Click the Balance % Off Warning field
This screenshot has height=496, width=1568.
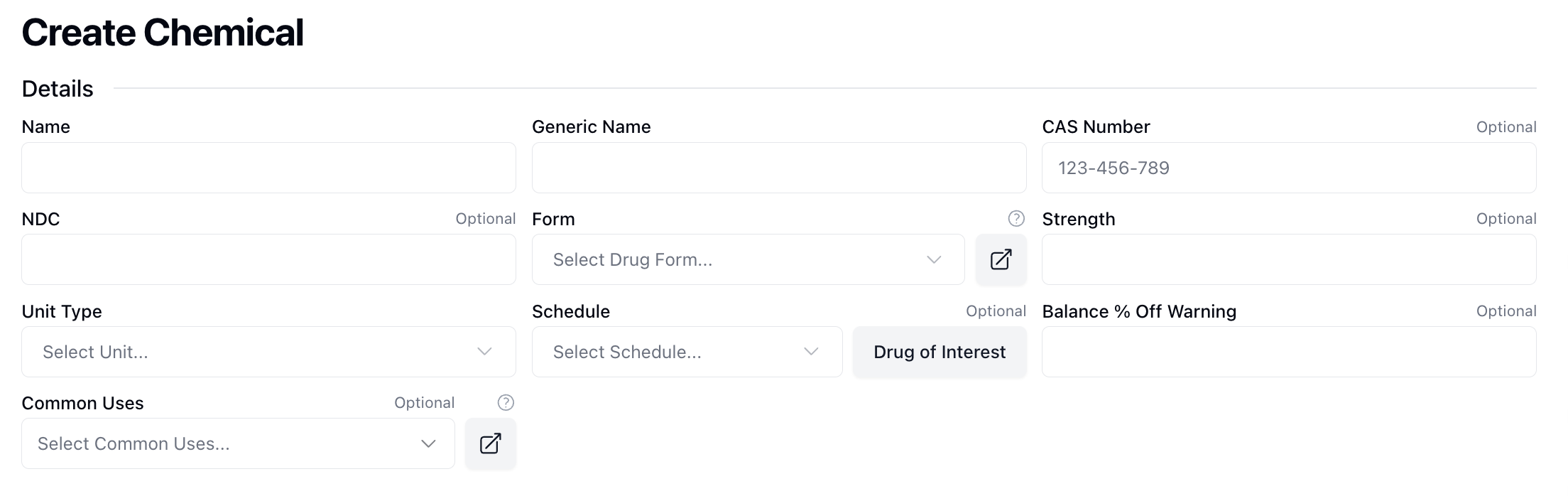click(x=1288, y=352)
